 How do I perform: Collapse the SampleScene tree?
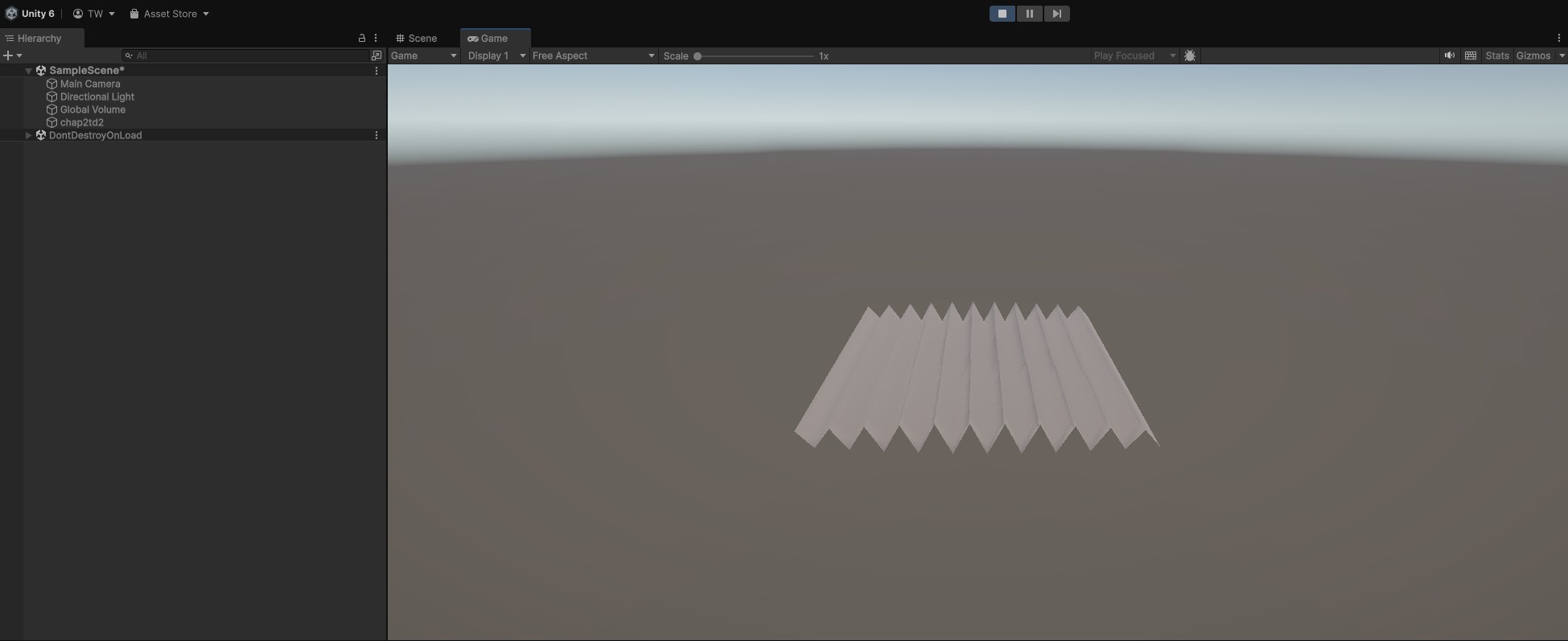[28, 71]
